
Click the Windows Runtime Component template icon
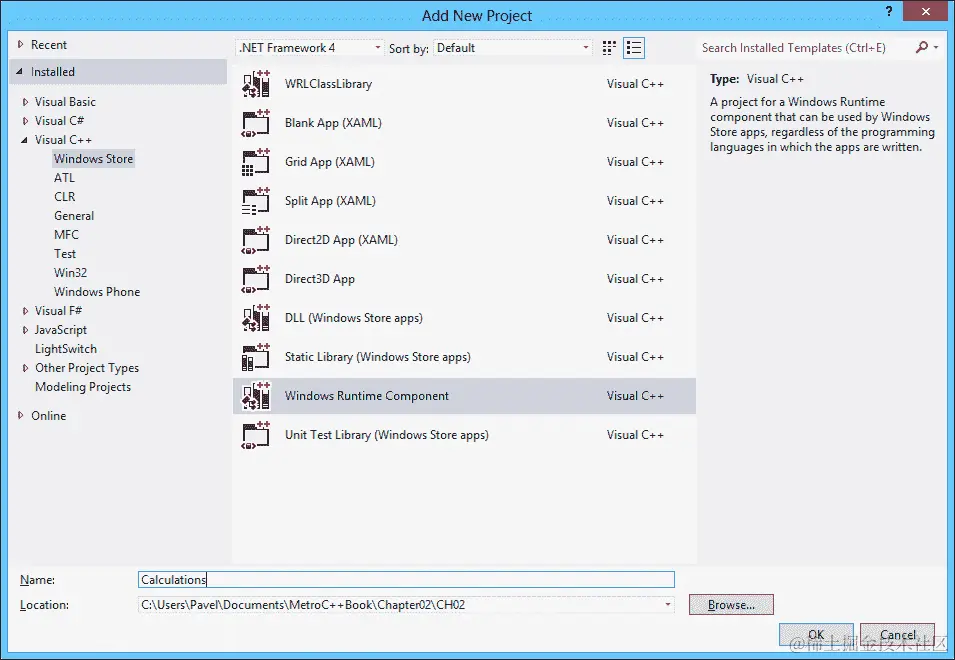coord(256,396)
